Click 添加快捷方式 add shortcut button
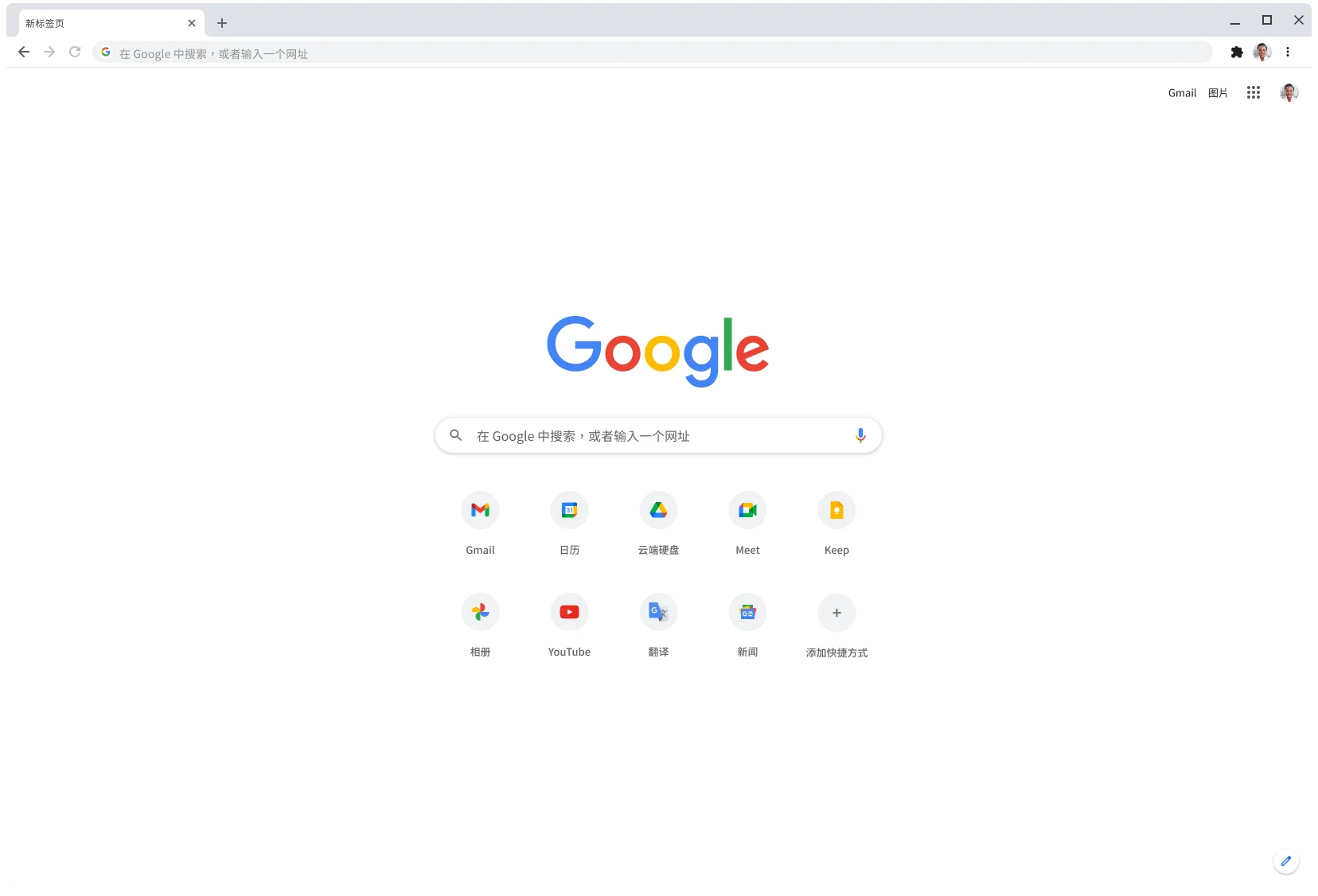Image resolution: width=1318 pixels, height=896 pixels. pos(836,613)
